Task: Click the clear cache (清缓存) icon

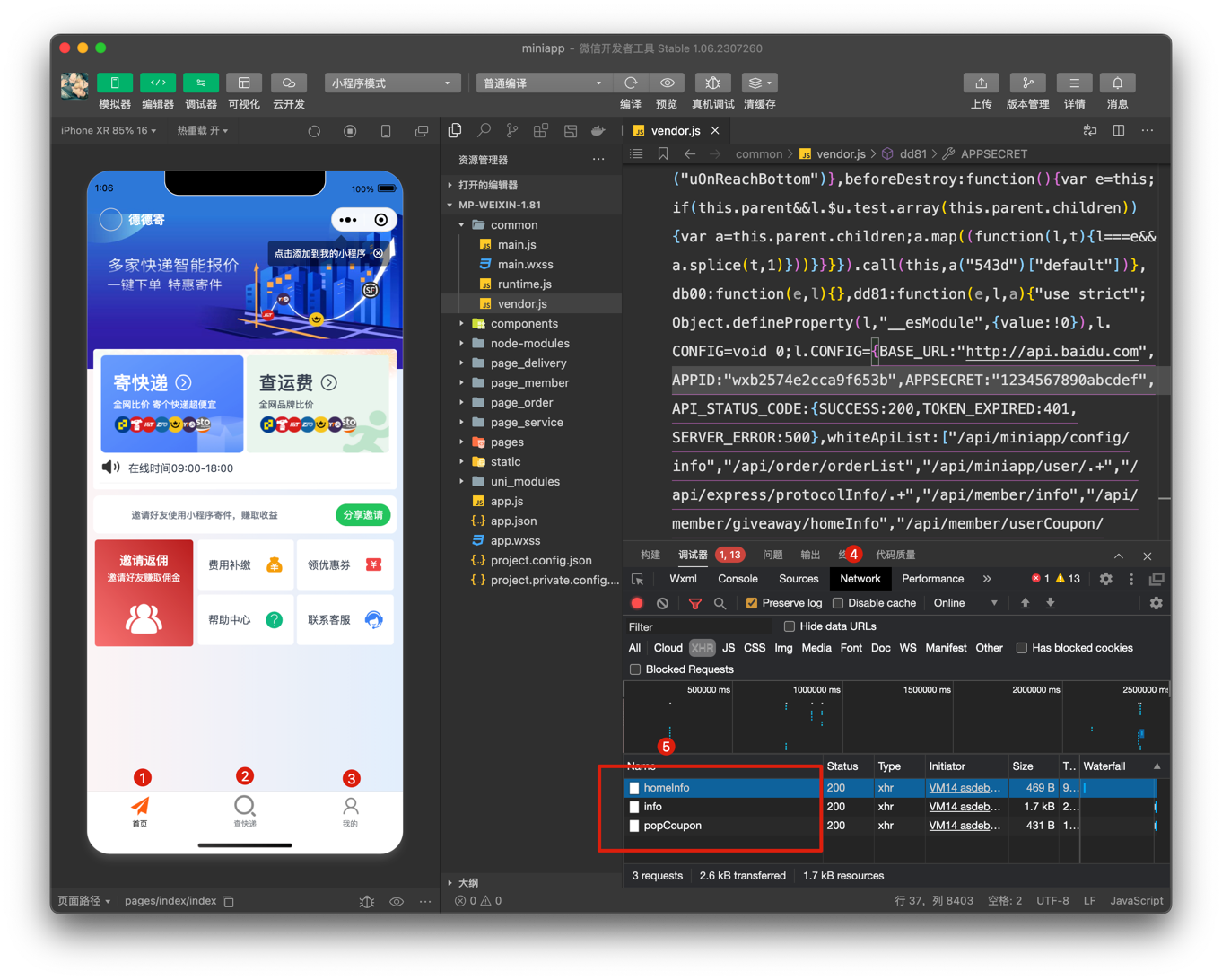Action: pos(759,83)
